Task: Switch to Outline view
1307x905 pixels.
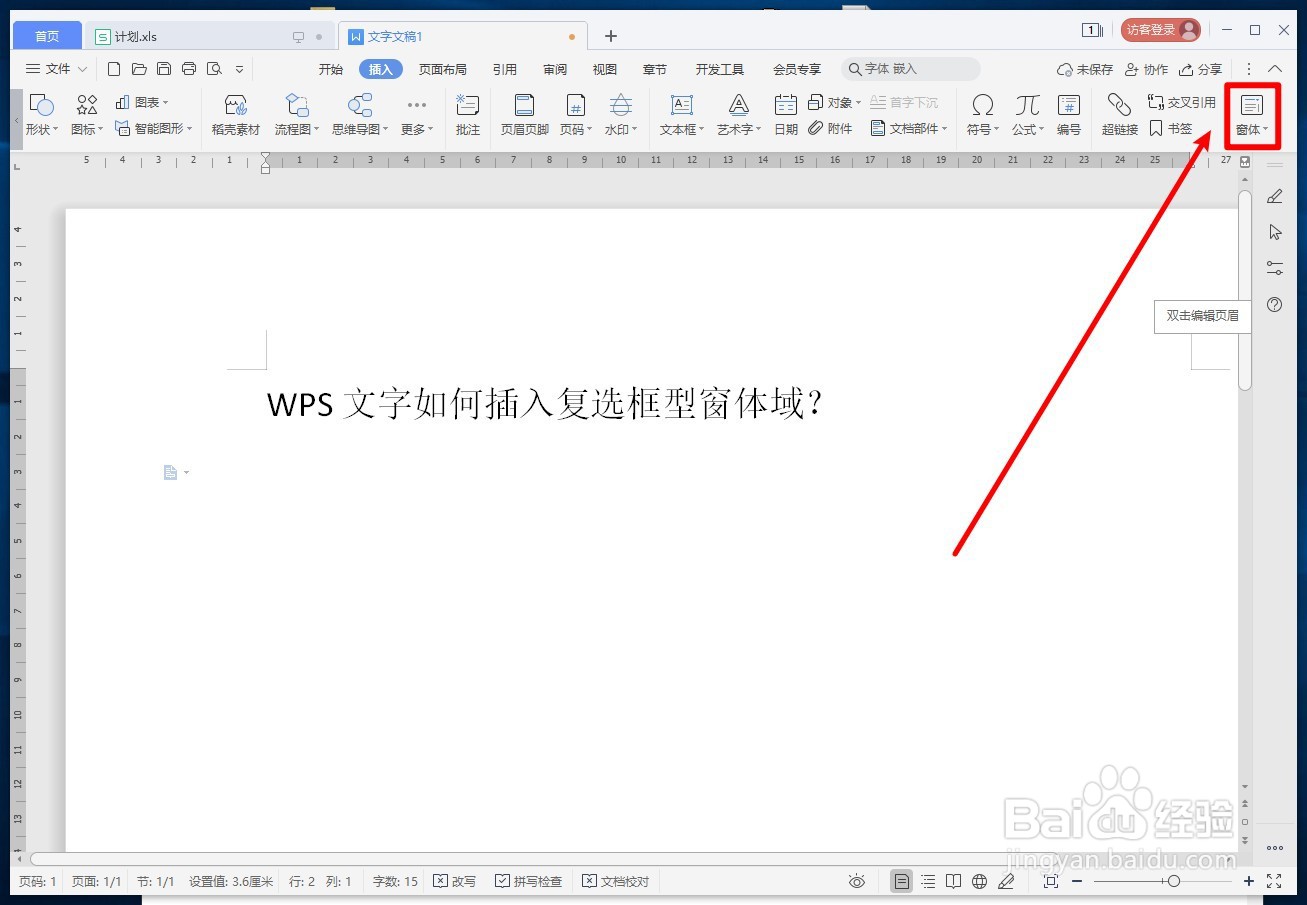Action: [x=928, y=881]
